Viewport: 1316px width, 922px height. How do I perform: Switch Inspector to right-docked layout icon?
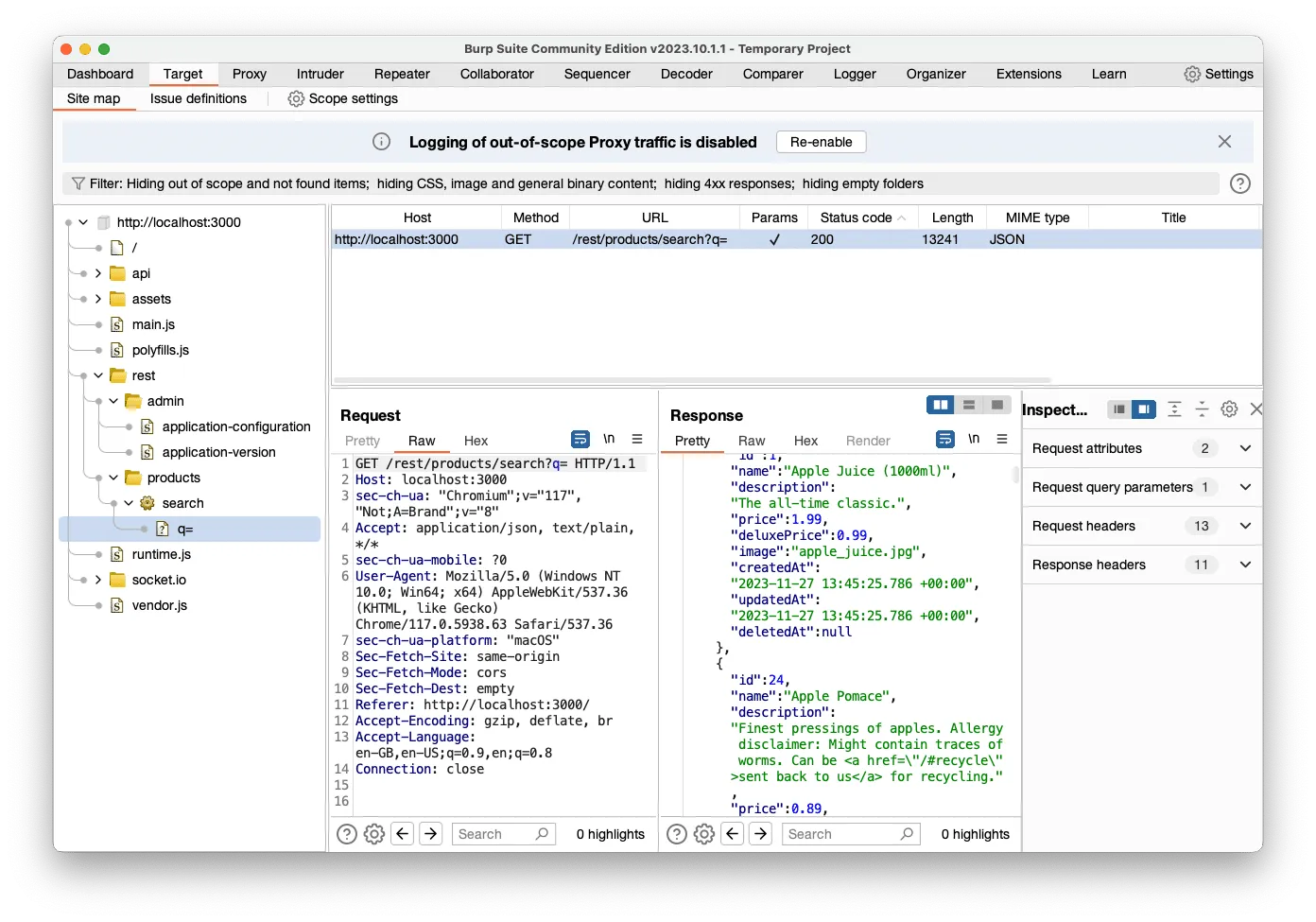[1144, 409]
